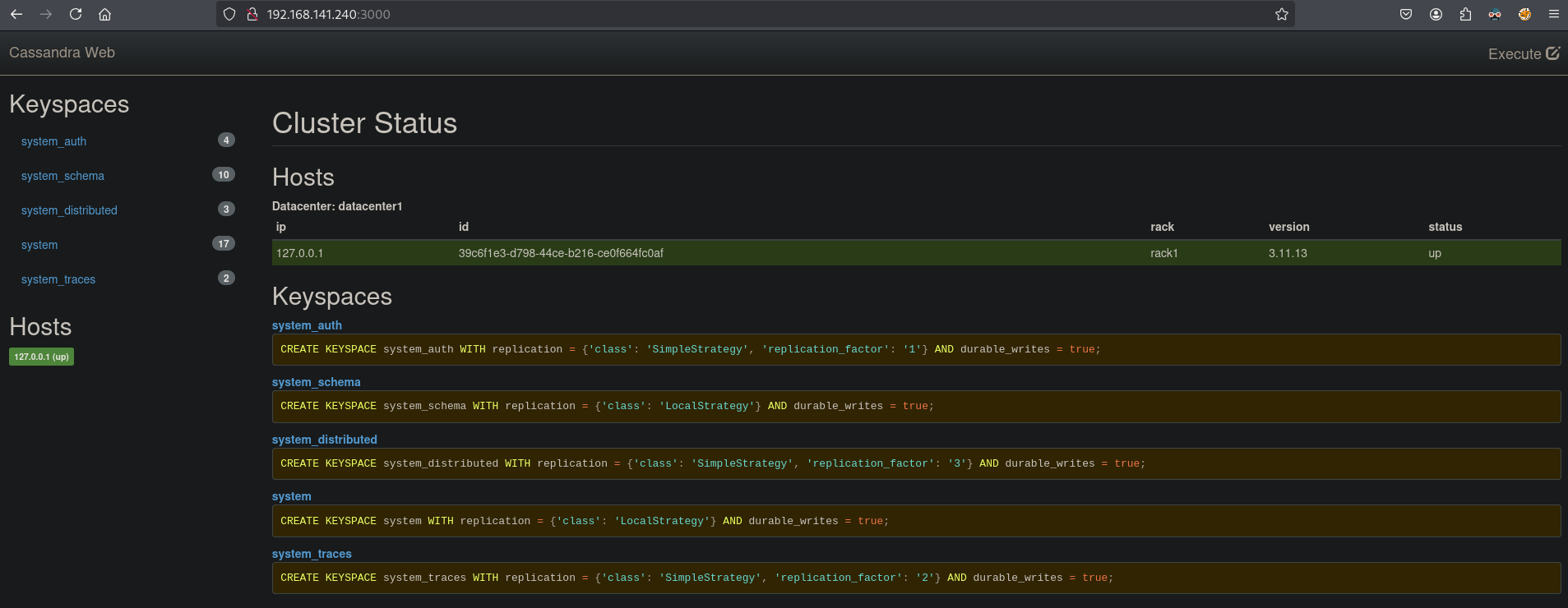Open the Firefox account icon
Screen dimensions: 1568x608
[1436, 14]
